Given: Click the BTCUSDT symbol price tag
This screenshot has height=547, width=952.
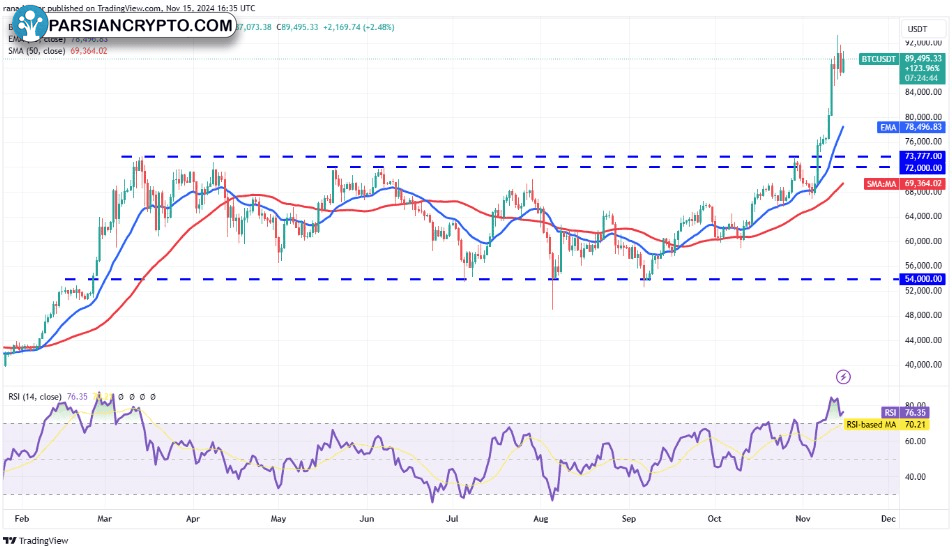Looking at the screenshot, I should (x=878, y=59).
